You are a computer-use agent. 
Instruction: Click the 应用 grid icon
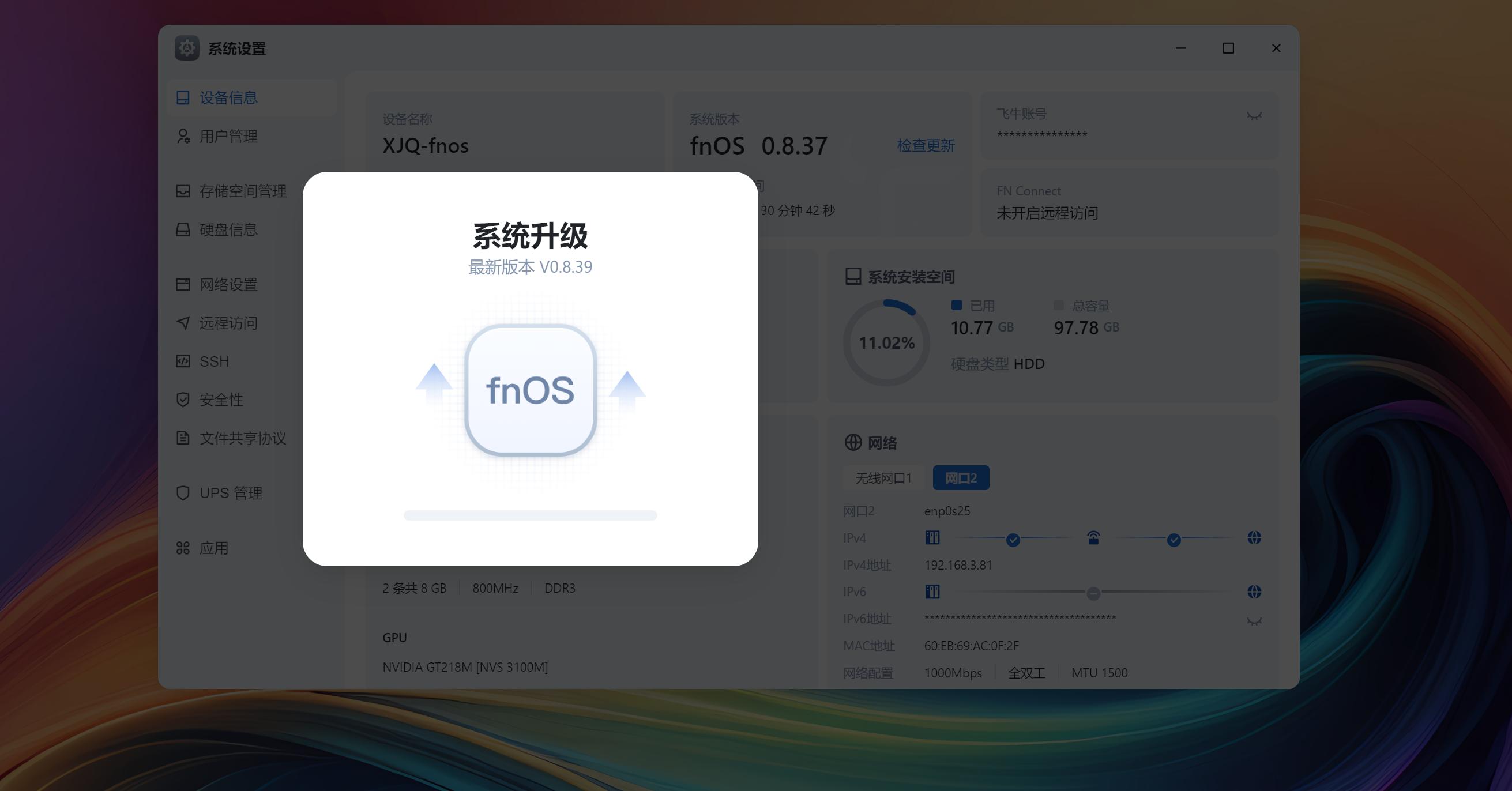point(183,548)
